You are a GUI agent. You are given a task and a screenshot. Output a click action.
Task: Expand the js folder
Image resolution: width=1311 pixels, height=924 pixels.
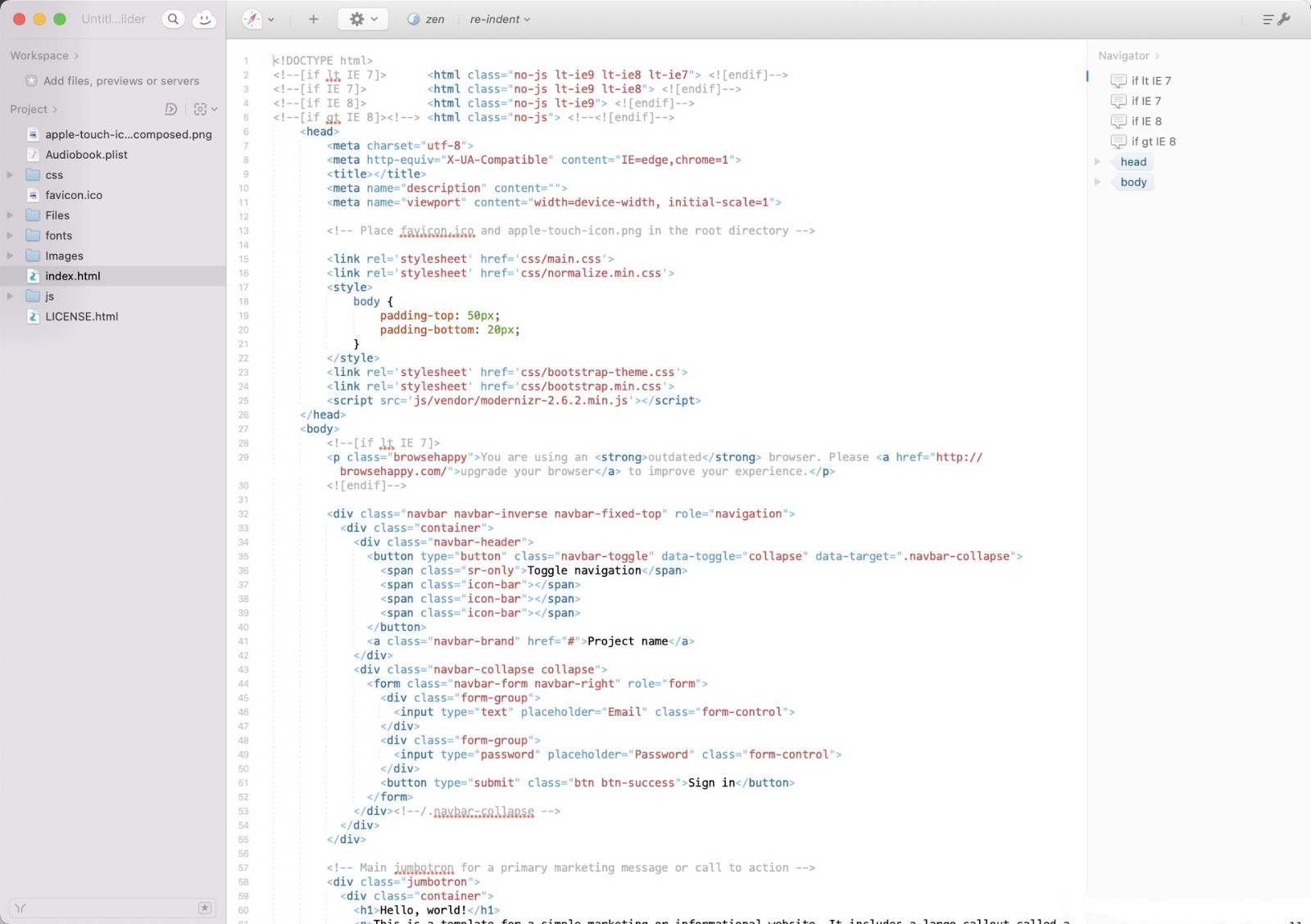point(10,296)
